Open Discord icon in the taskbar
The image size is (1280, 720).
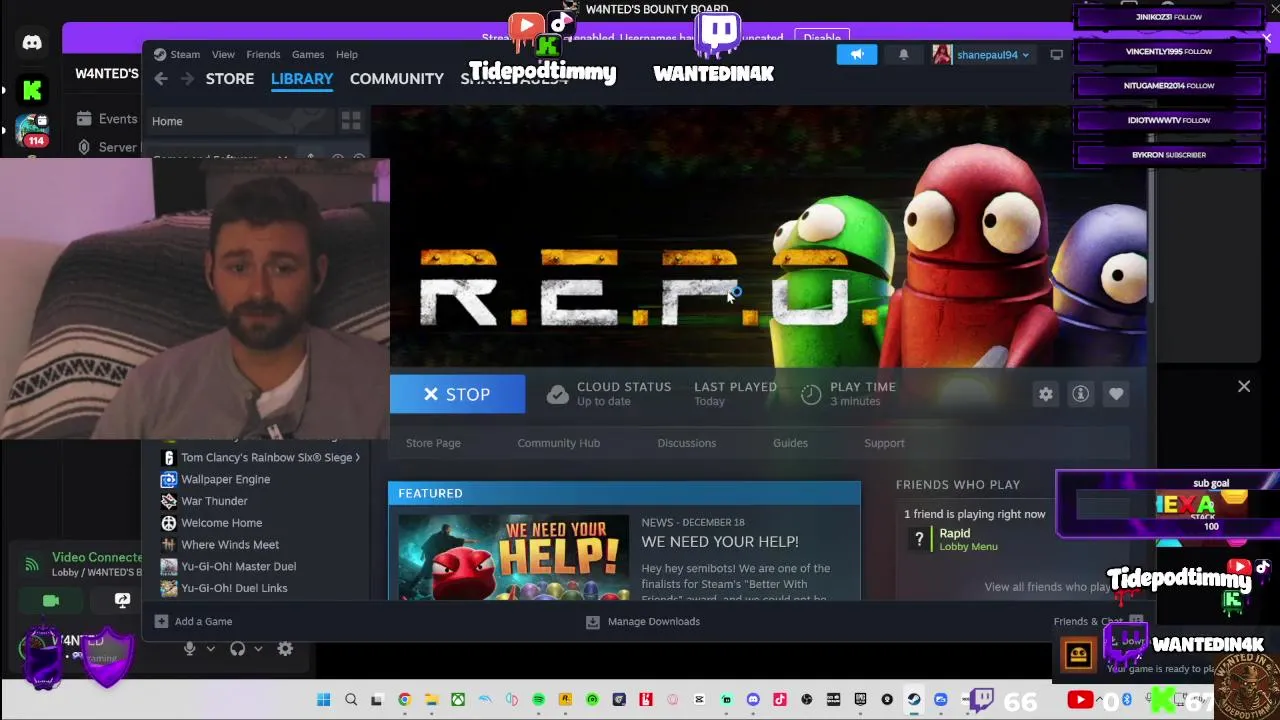(x=753, y=700)
